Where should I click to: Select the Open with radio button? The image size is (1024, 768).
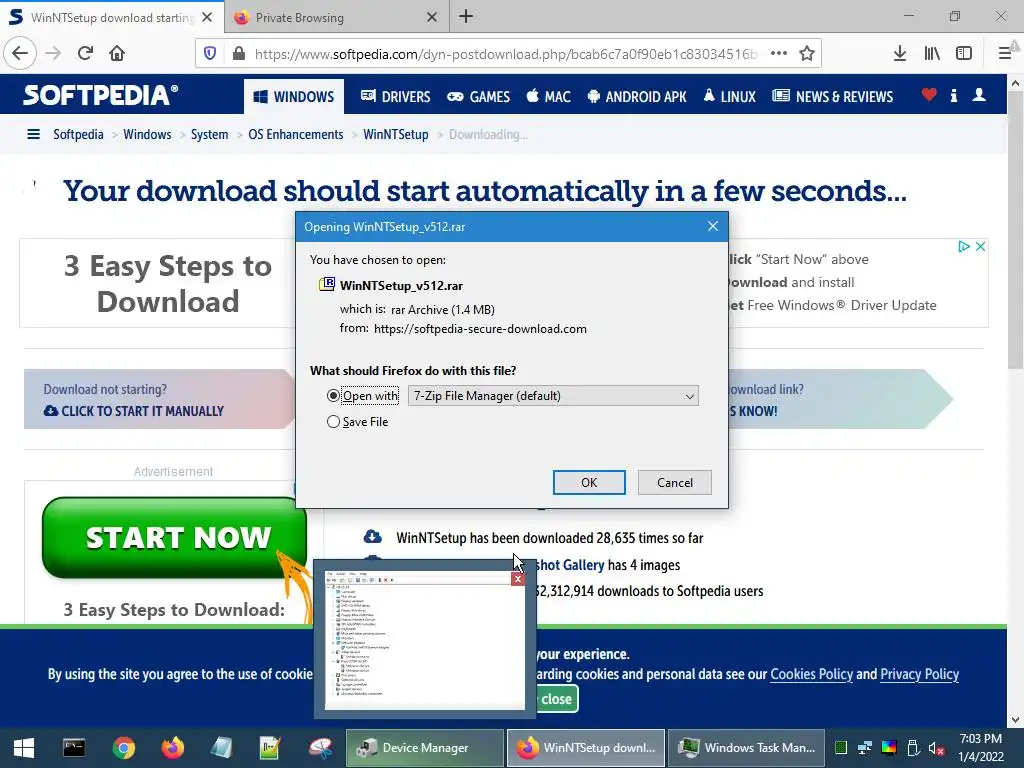[333, 396]
